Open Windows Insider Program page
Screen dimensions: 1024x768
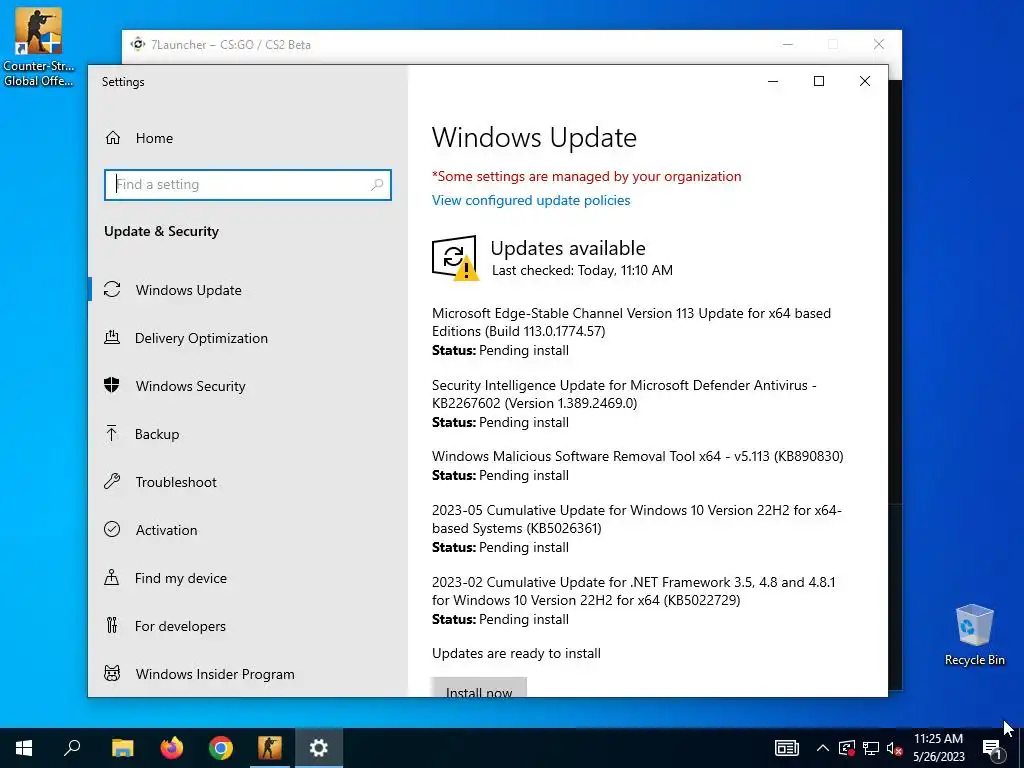tap(248, 674)
